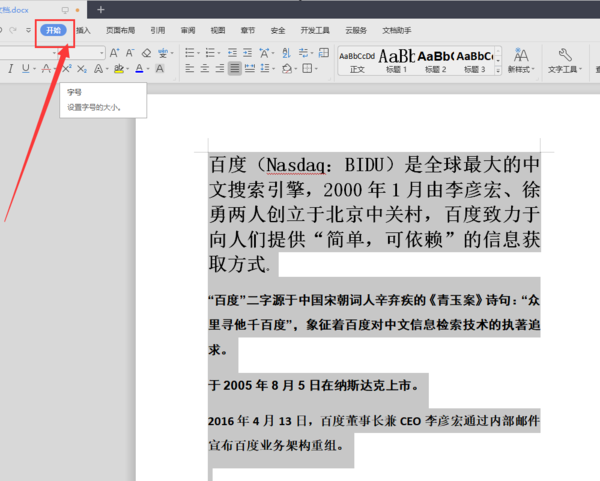
Task: Apply the 标题 1 style
Action: [396, 62]
